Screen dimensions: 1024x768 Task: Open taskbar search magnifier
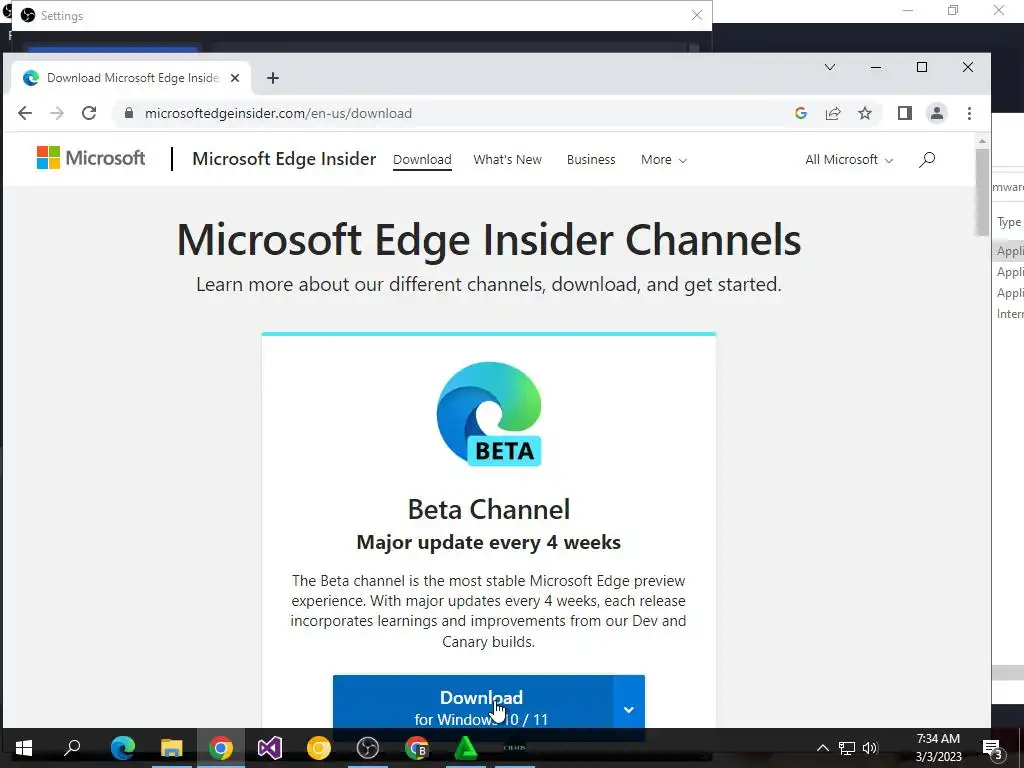(72, 748)
